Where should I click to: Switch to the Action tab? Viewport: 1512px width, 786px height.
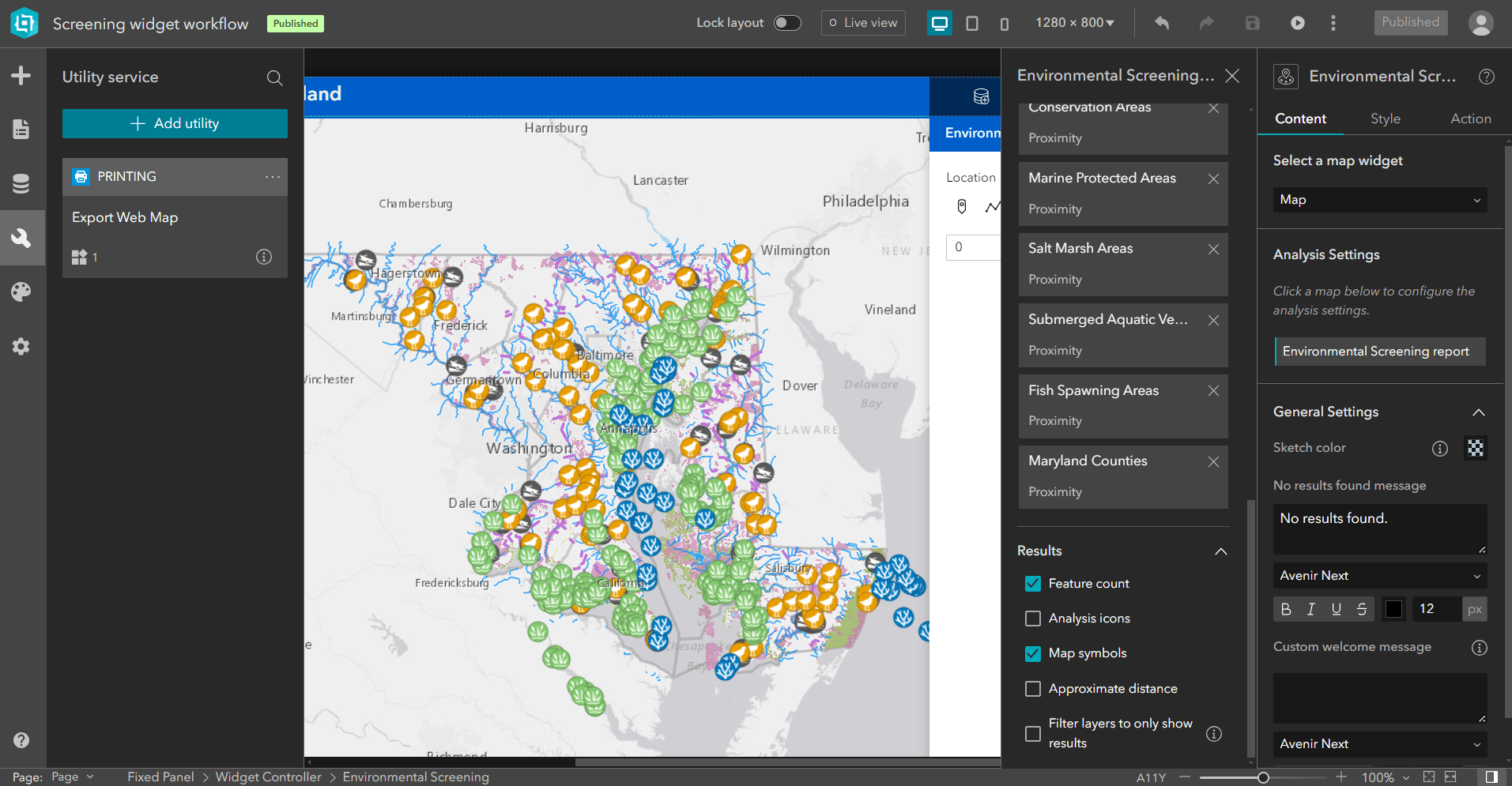(1470, 118)
